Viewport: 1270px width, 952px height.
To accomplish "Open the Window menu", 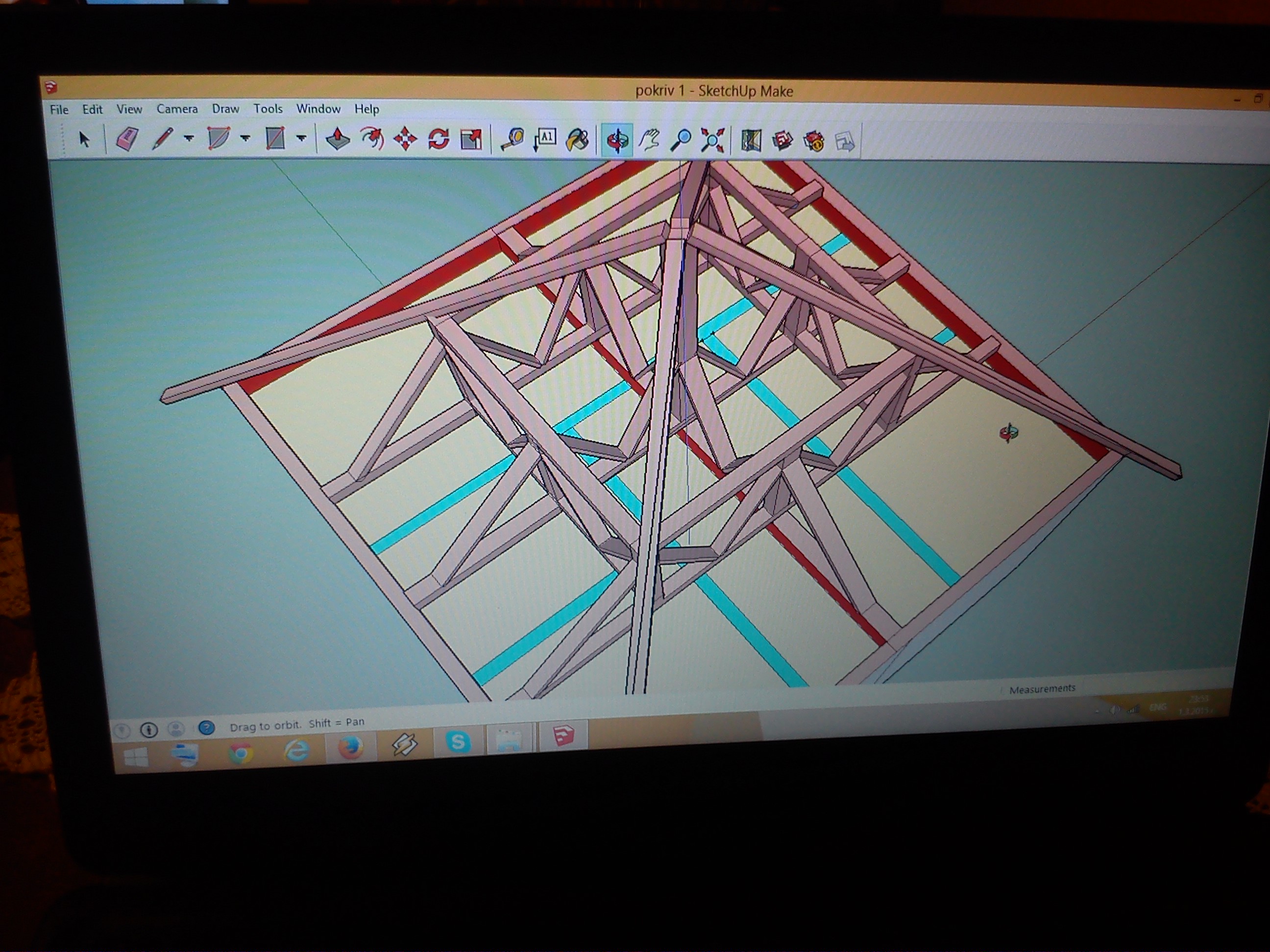I will (x=318, y=109).
